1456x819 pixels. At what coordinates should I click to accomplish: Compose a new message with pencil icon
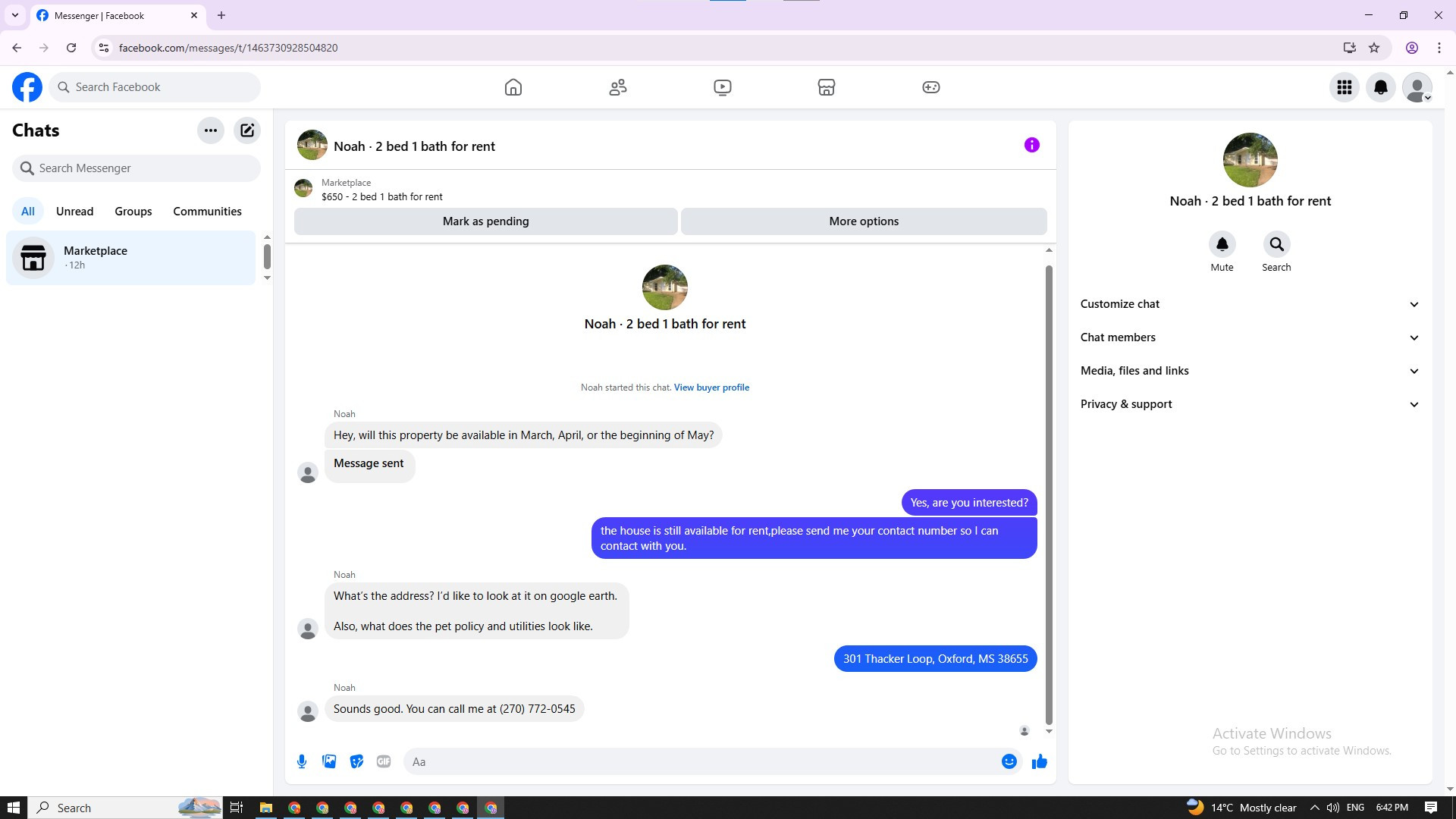247,130
